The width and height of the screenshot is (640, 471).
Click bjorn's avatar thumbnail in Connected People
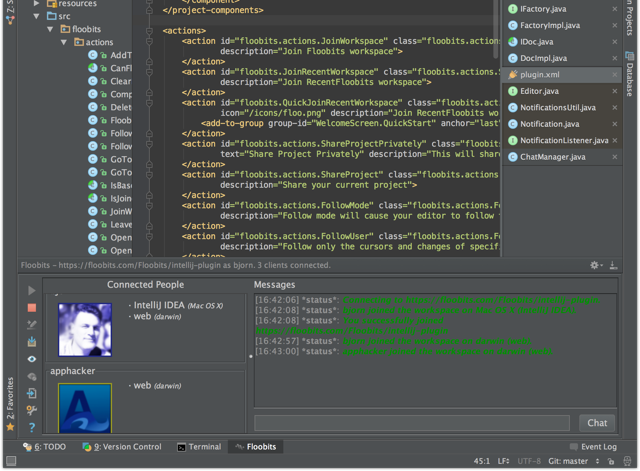click(x=85, y=330)
